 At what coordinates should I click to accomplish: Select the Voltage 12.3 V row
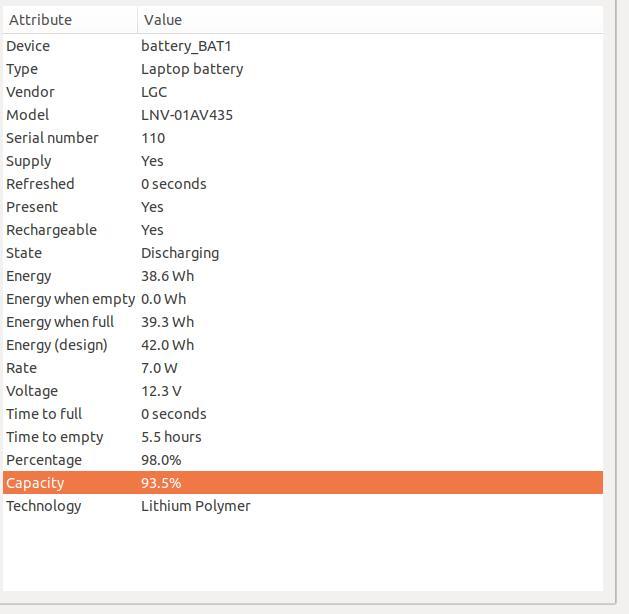click(303, 391)
